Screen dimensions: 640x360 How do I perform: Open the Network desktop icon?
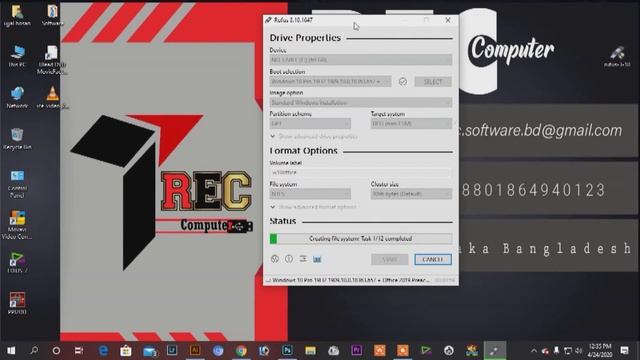coord(17,98)
